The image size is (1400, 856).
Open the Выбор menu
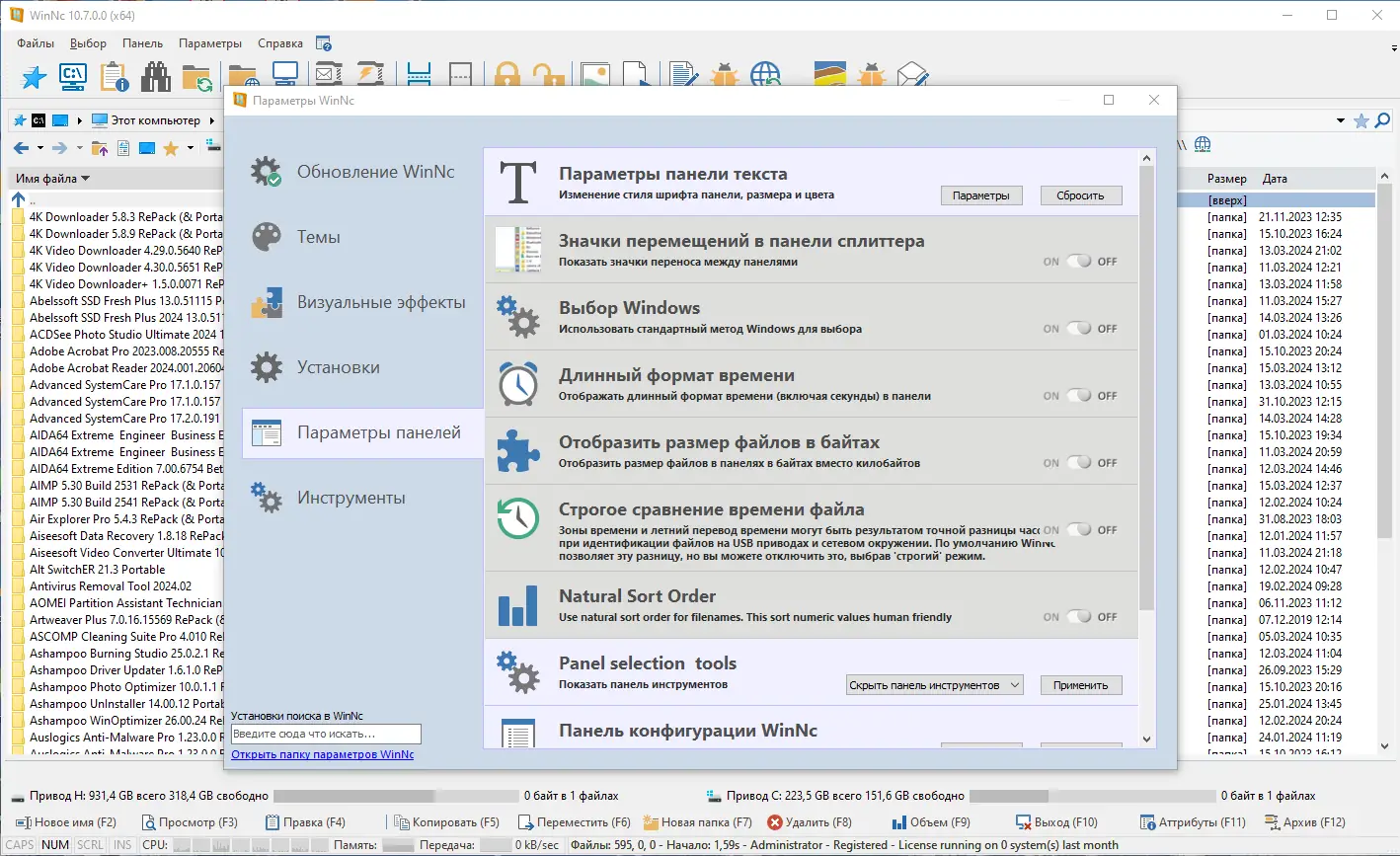pos(89,43)
